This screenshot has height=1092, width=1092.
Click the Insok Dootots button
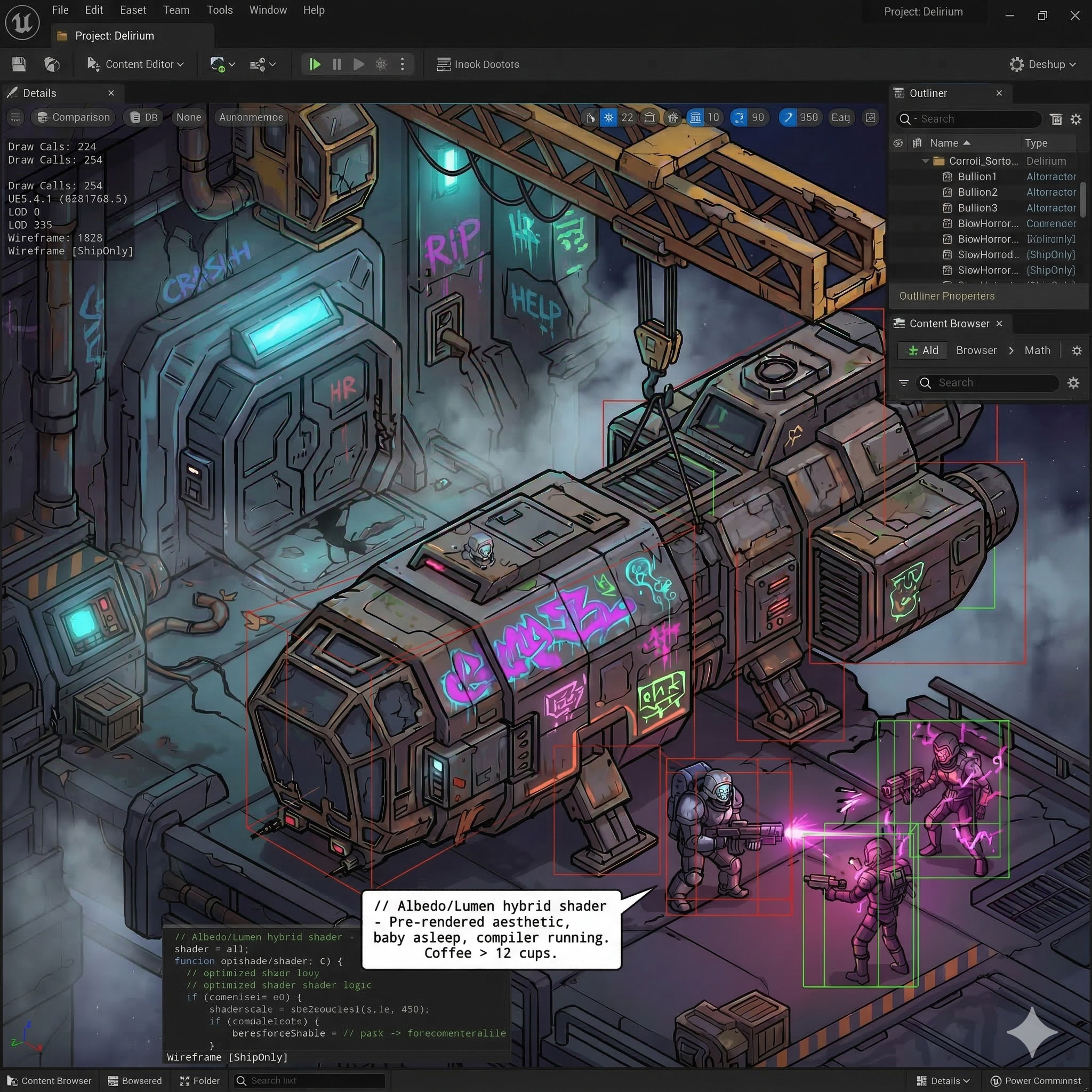(x=478, y=64)
